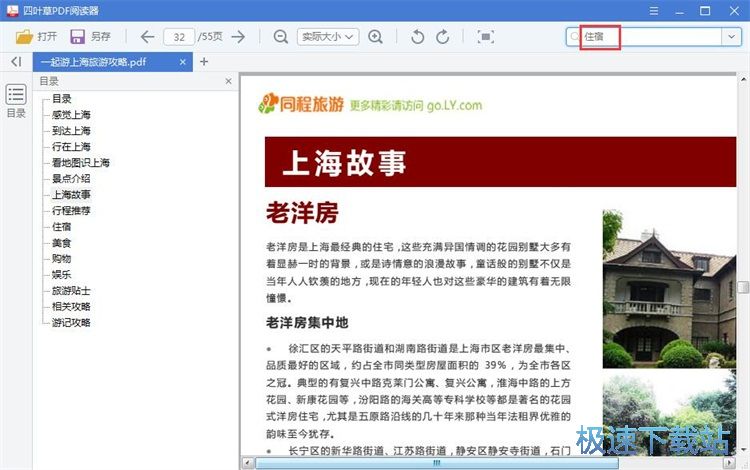Rotate page clockwise

(443, 37)
